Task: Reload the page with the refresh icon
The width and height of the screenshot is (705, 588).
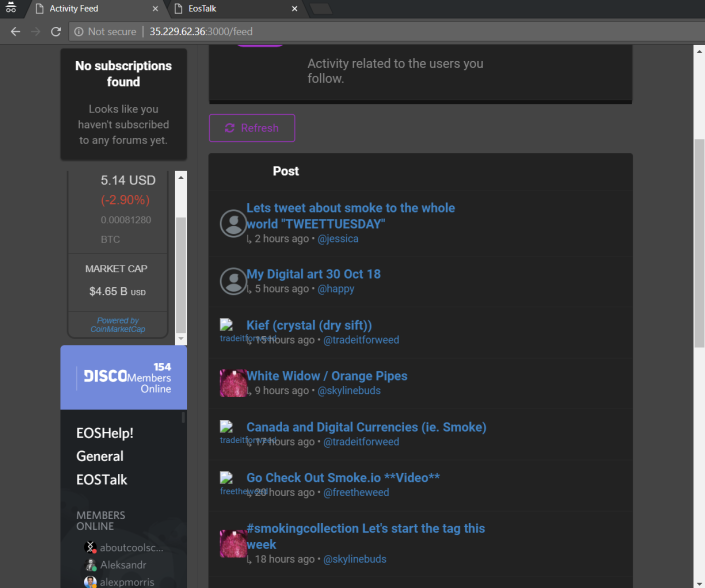Action: coord(56,31)
